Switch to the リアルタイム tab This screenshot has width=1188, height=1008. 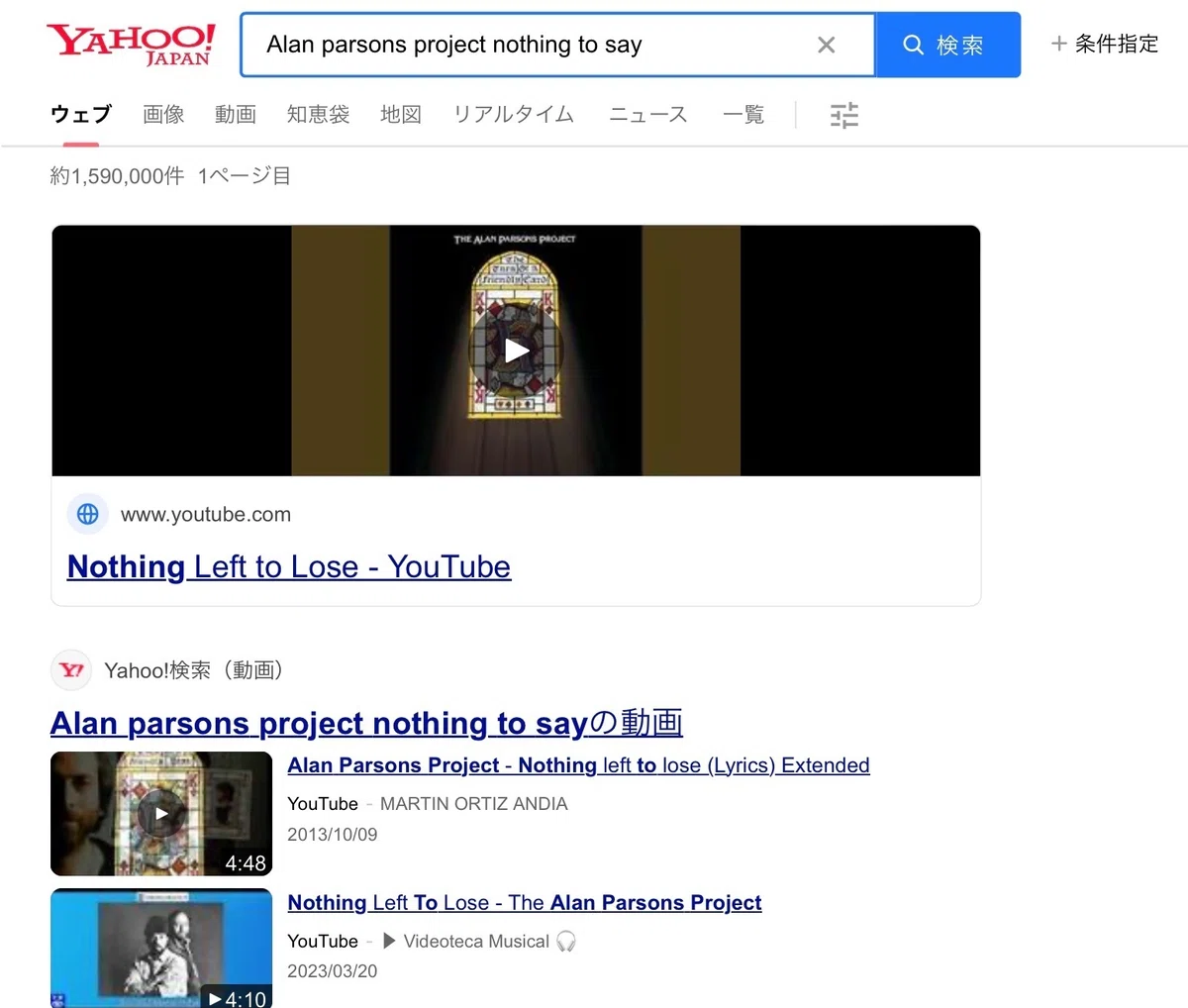coord(514,115)
